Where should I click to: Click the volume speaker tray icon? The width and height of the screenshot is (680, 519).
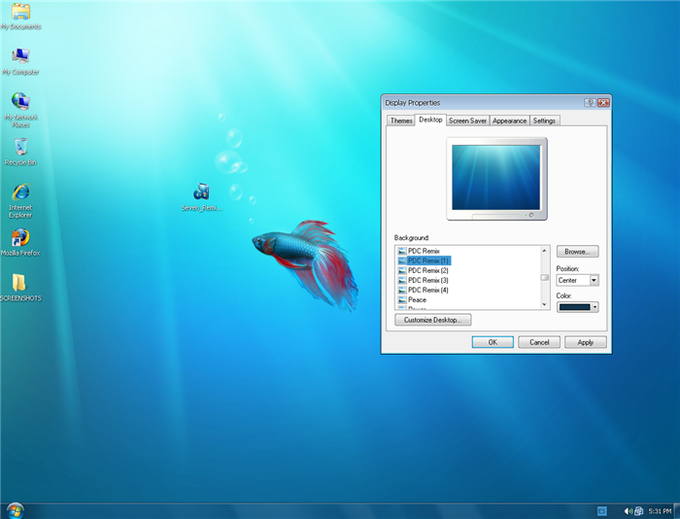[628, 511]
